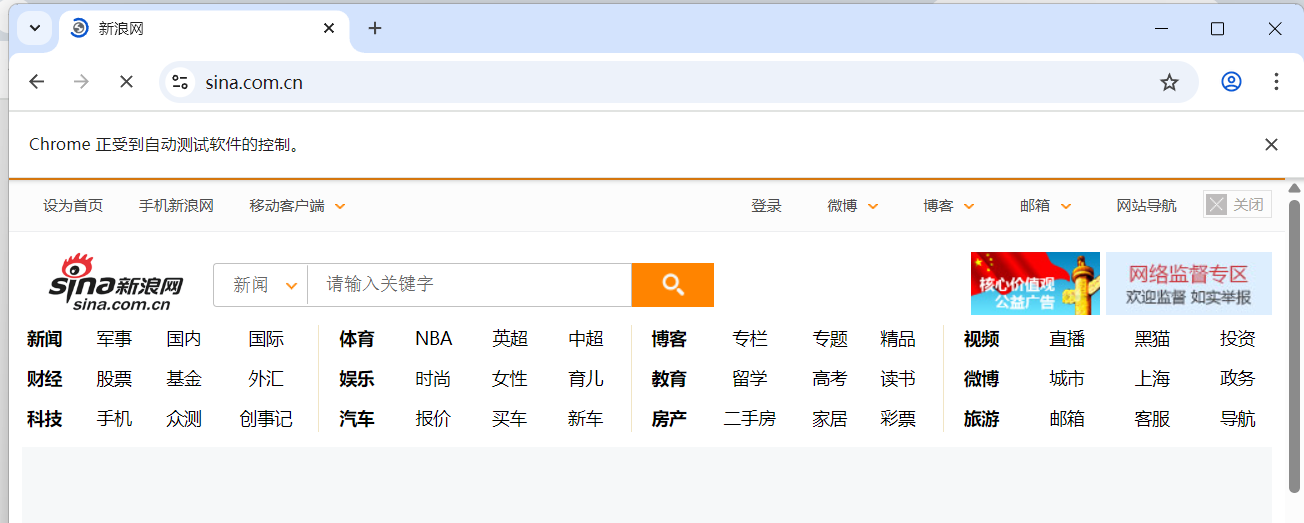Open 外汇 link
Screen dimensions: 1304x523
click(266, 379)
